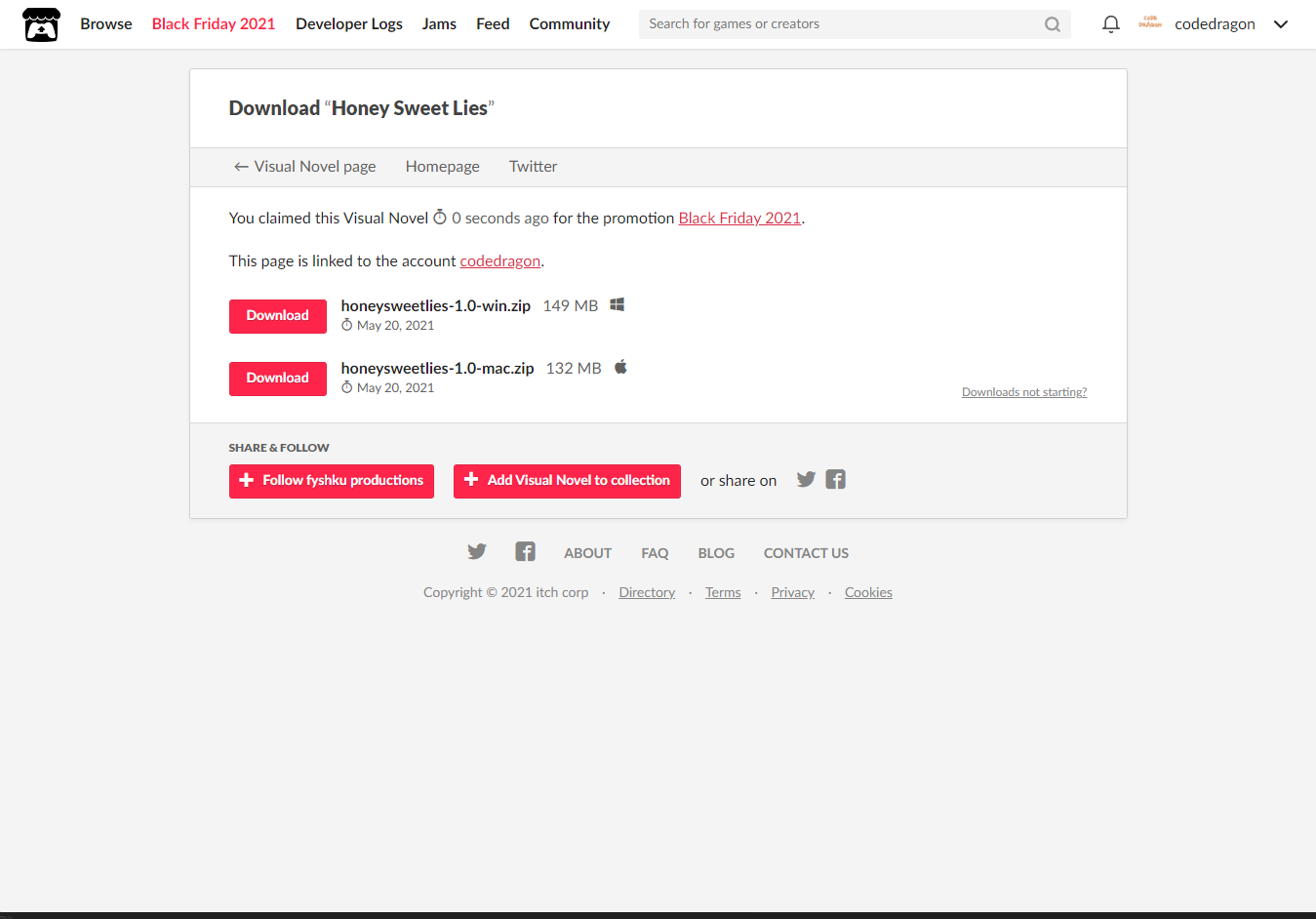
Task: Open linked account codedragon link
Action: coord(500,260)
